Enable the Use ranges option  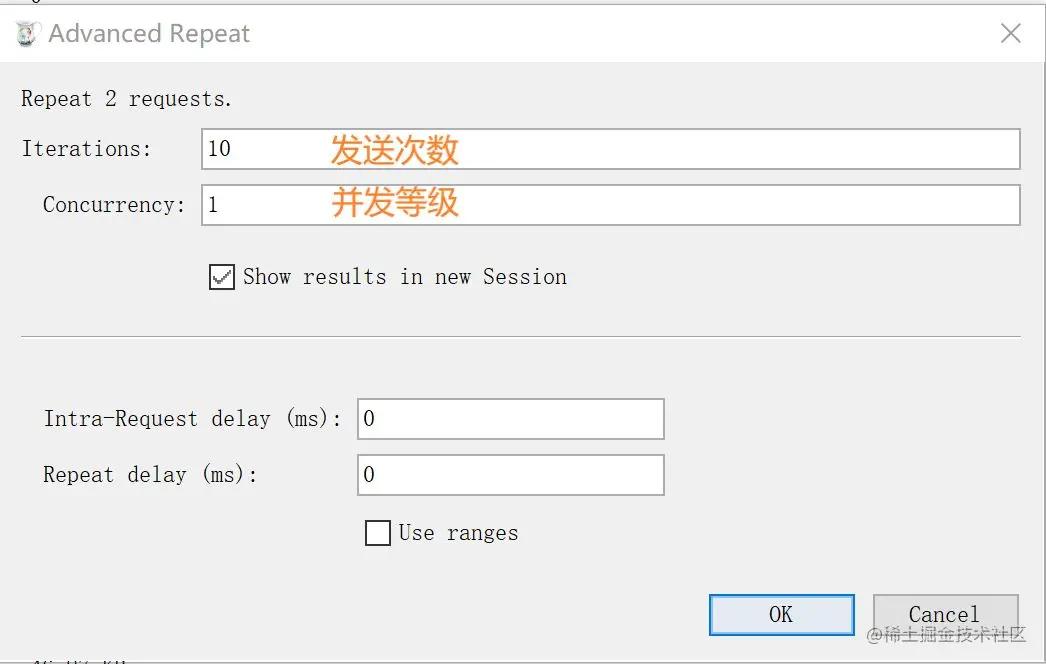click(x=377, y=533)
